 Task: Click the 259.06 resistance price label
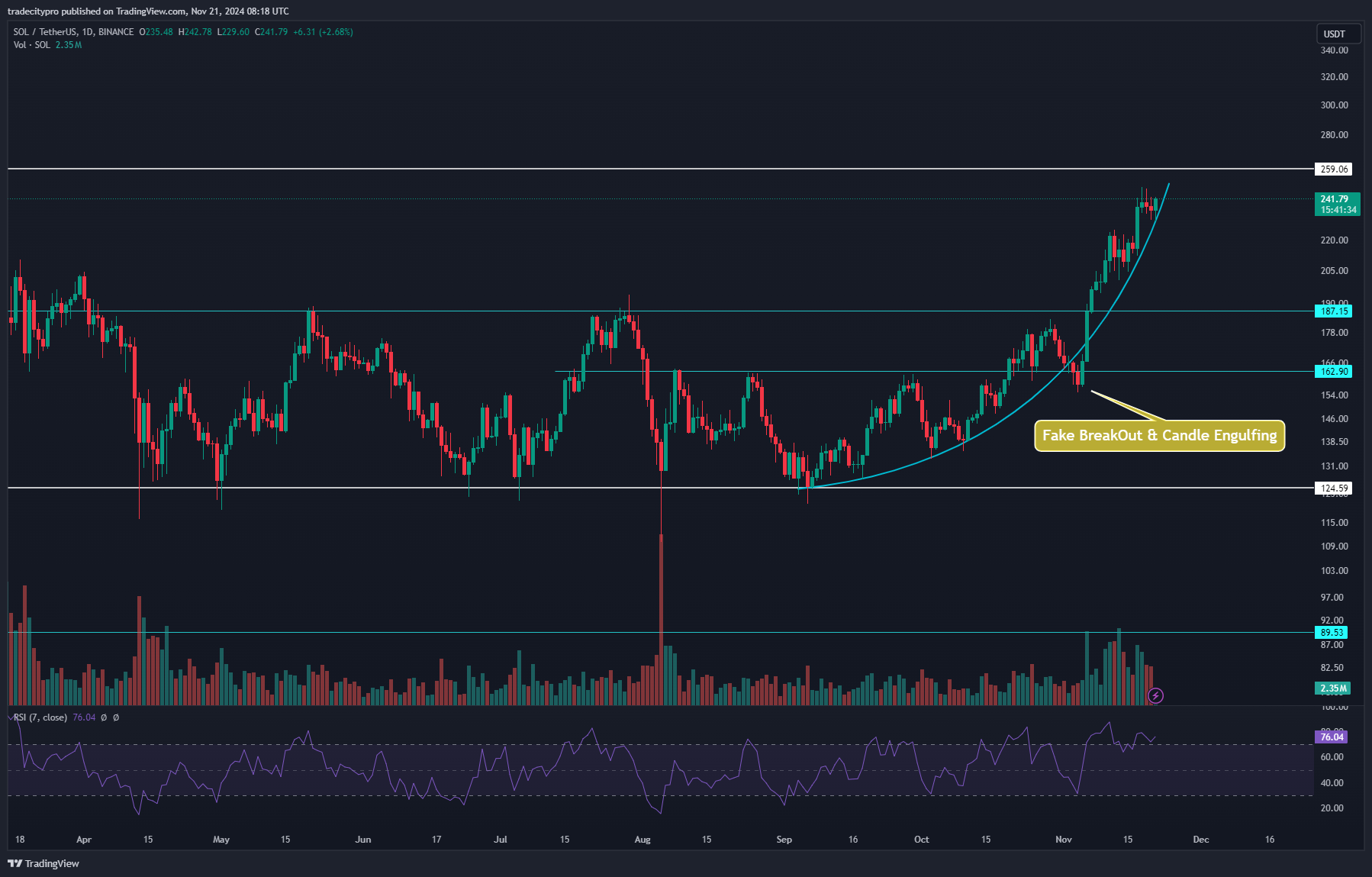point(1334,169)
